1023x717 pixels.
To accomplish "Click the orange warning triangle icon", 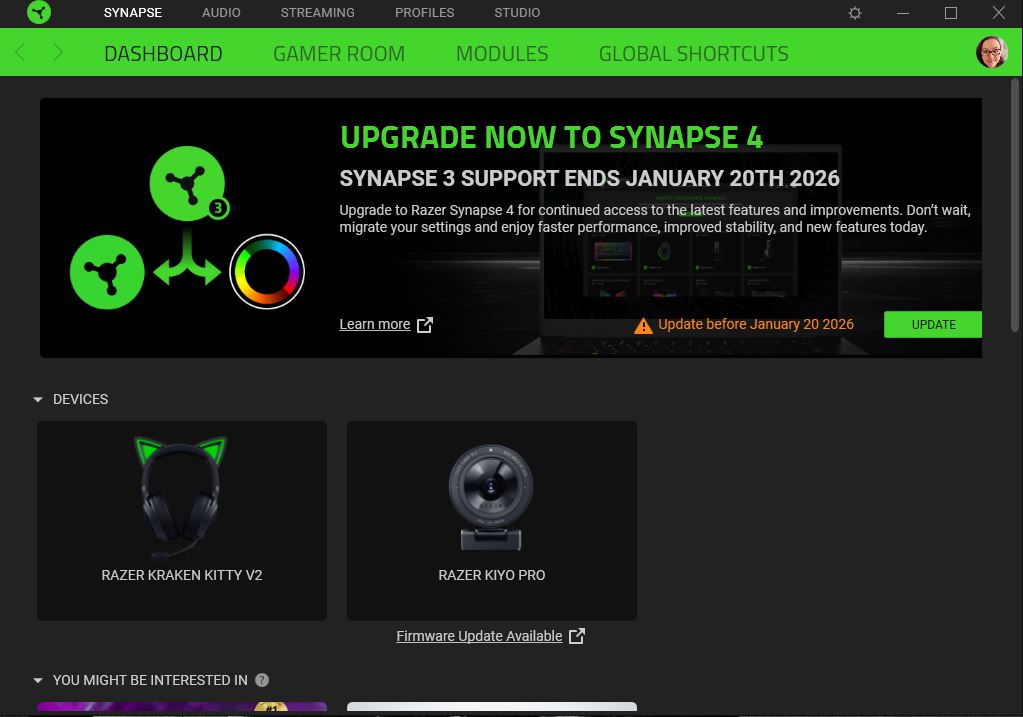I will 643,326.
